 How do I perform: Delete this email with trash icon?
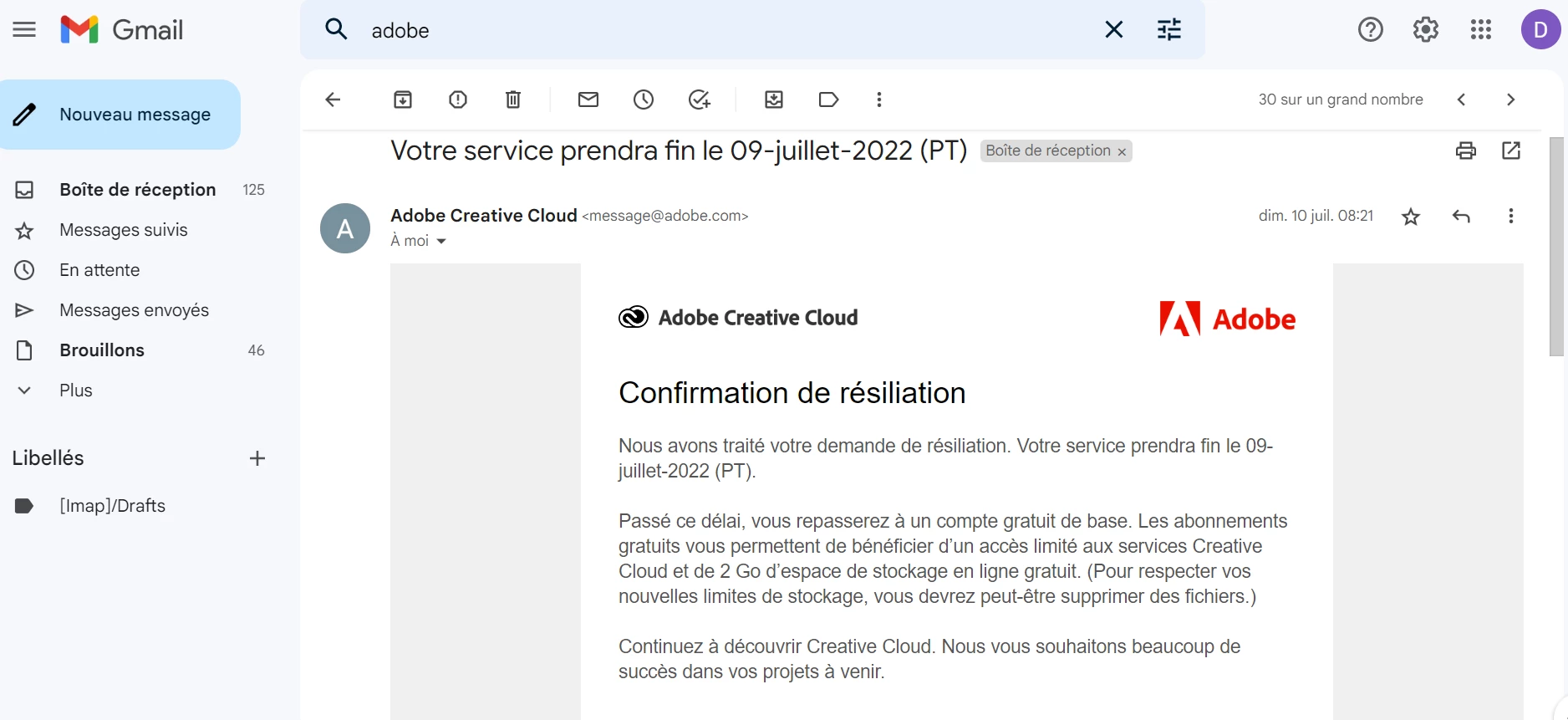pos(513,100)
